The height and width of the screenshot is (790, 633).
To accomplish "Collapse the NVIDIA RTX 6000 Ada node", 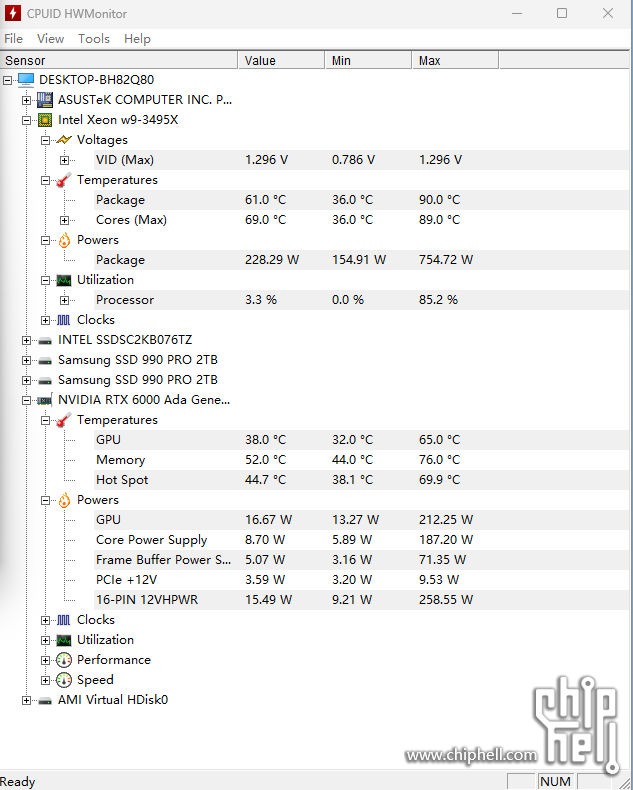I will (26, 401).
